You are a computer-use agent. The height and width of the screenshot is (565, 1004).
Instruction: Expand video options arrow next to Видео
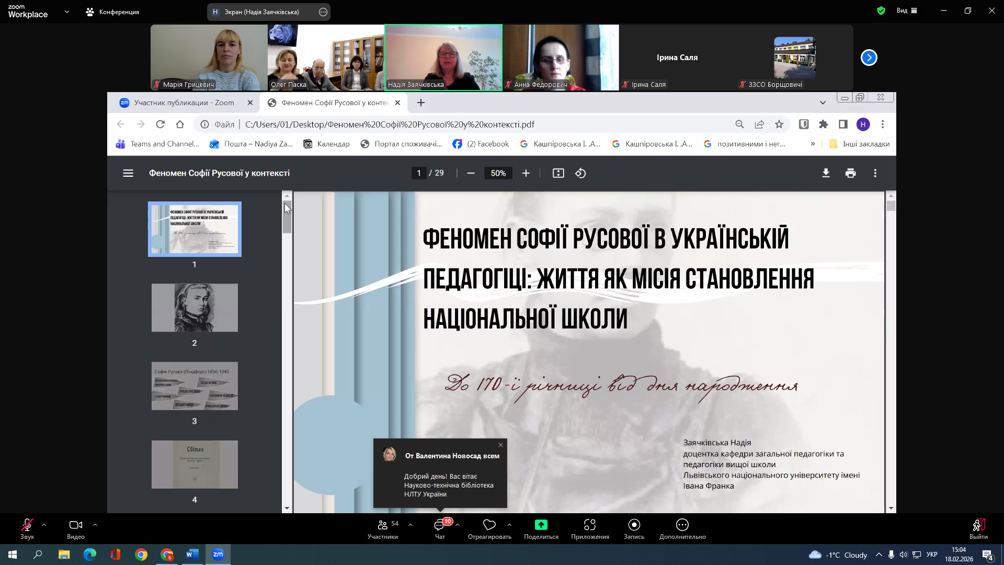click(x=95, y=524)
